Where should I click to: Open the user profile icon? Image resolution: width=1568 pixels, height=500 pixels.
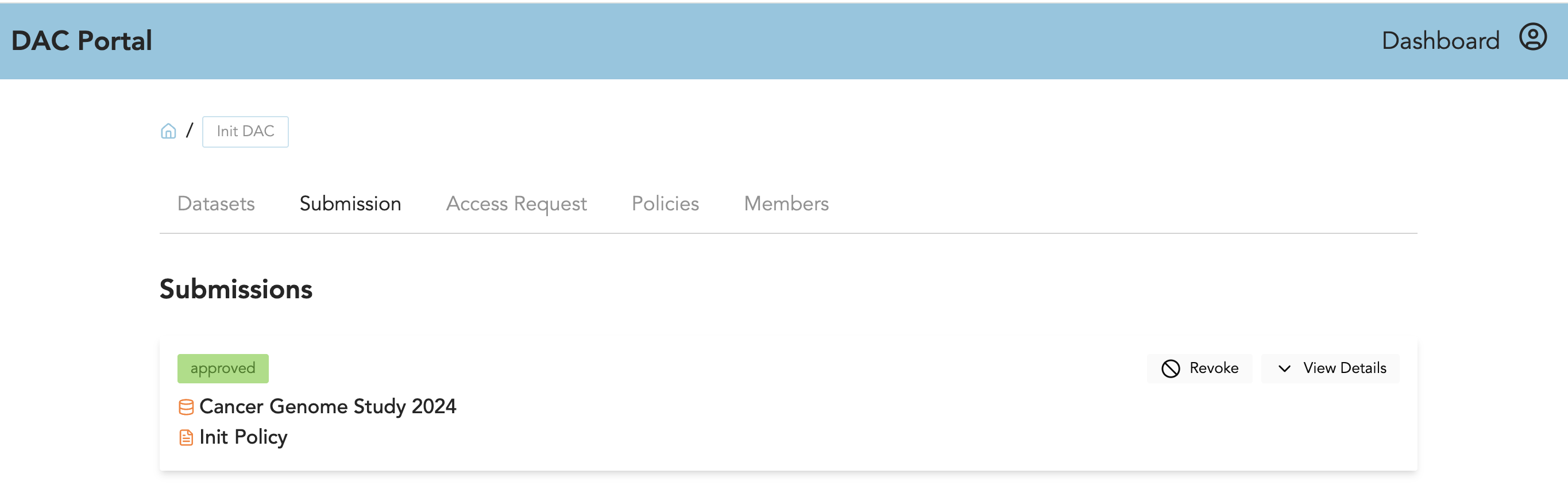pyautogui.click(x=1532, y=38)
